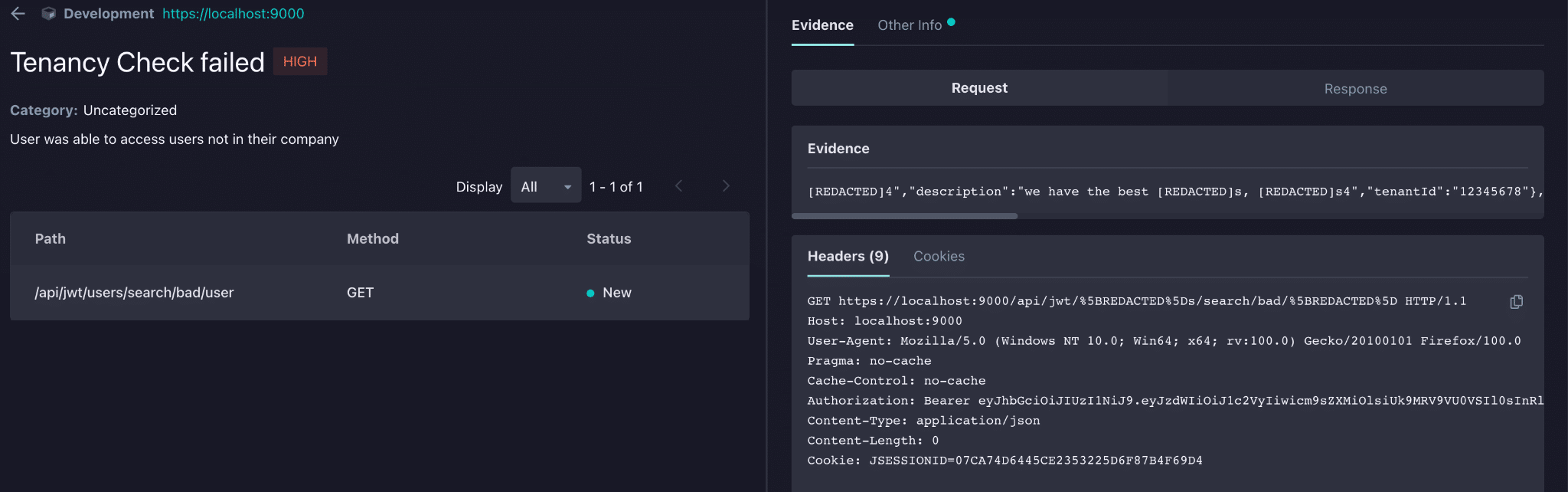This screenshot has width=1568, height=492.
Task: Click the Method column header
Action: point(373,239)
